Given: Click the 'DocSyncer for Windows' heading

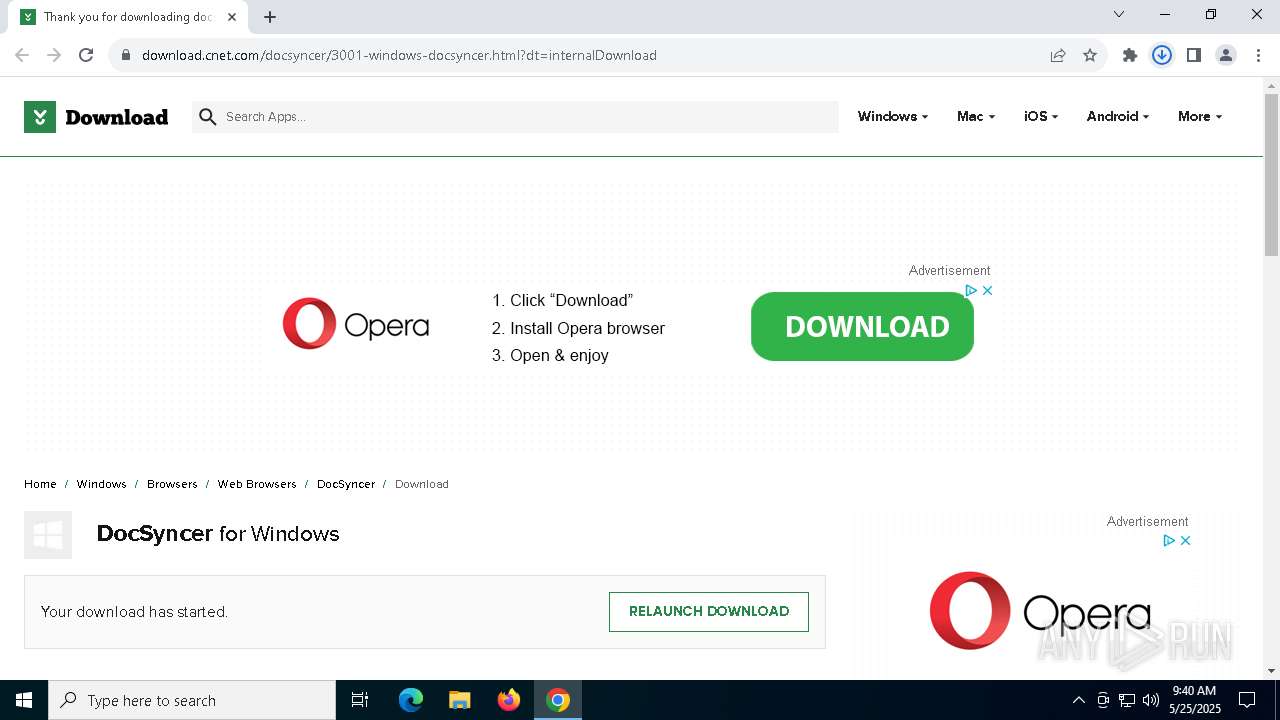Looking at the screenshot, I should 218,534.
